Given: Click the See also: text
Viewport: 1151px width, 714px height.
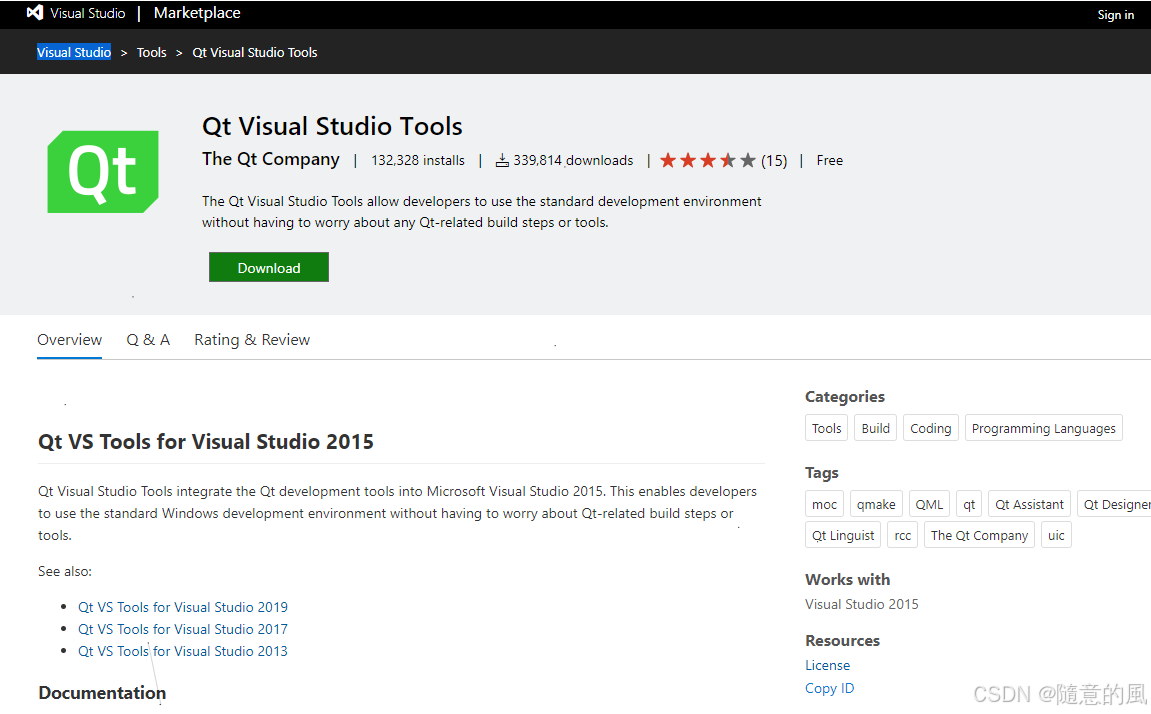Looking at the screenshot, I should tap(65, 571).
